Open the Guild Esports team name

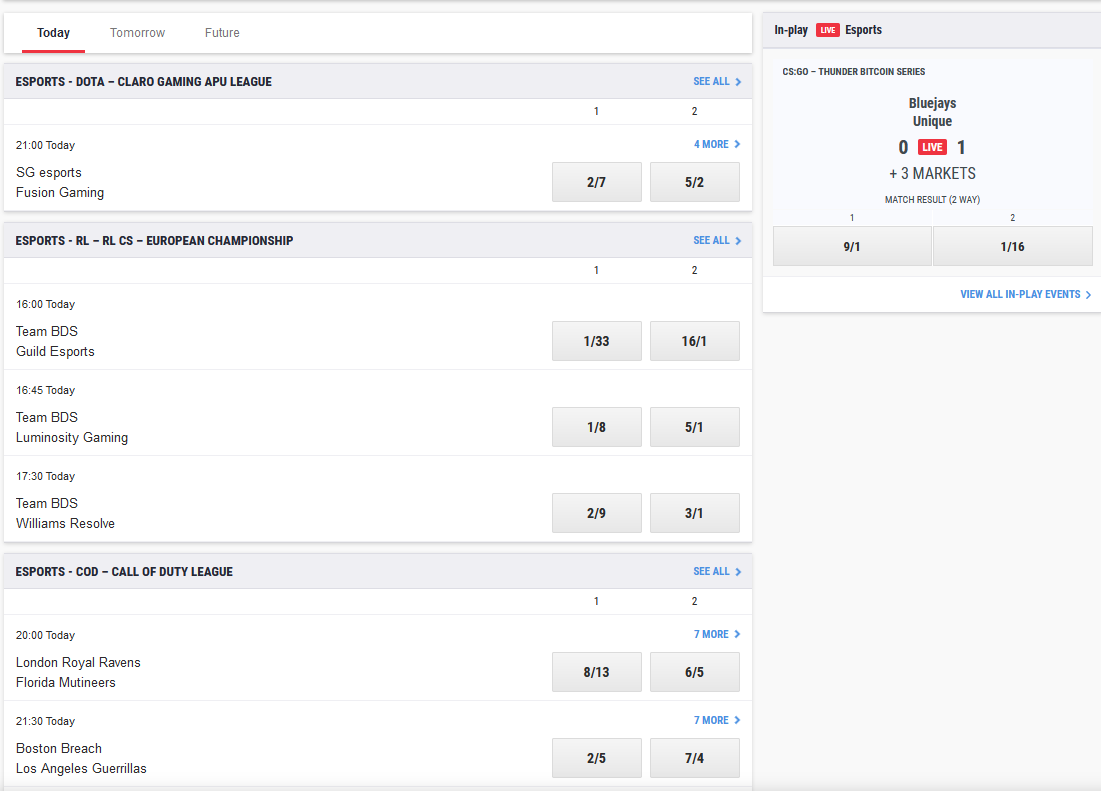[x=55, y=352]
